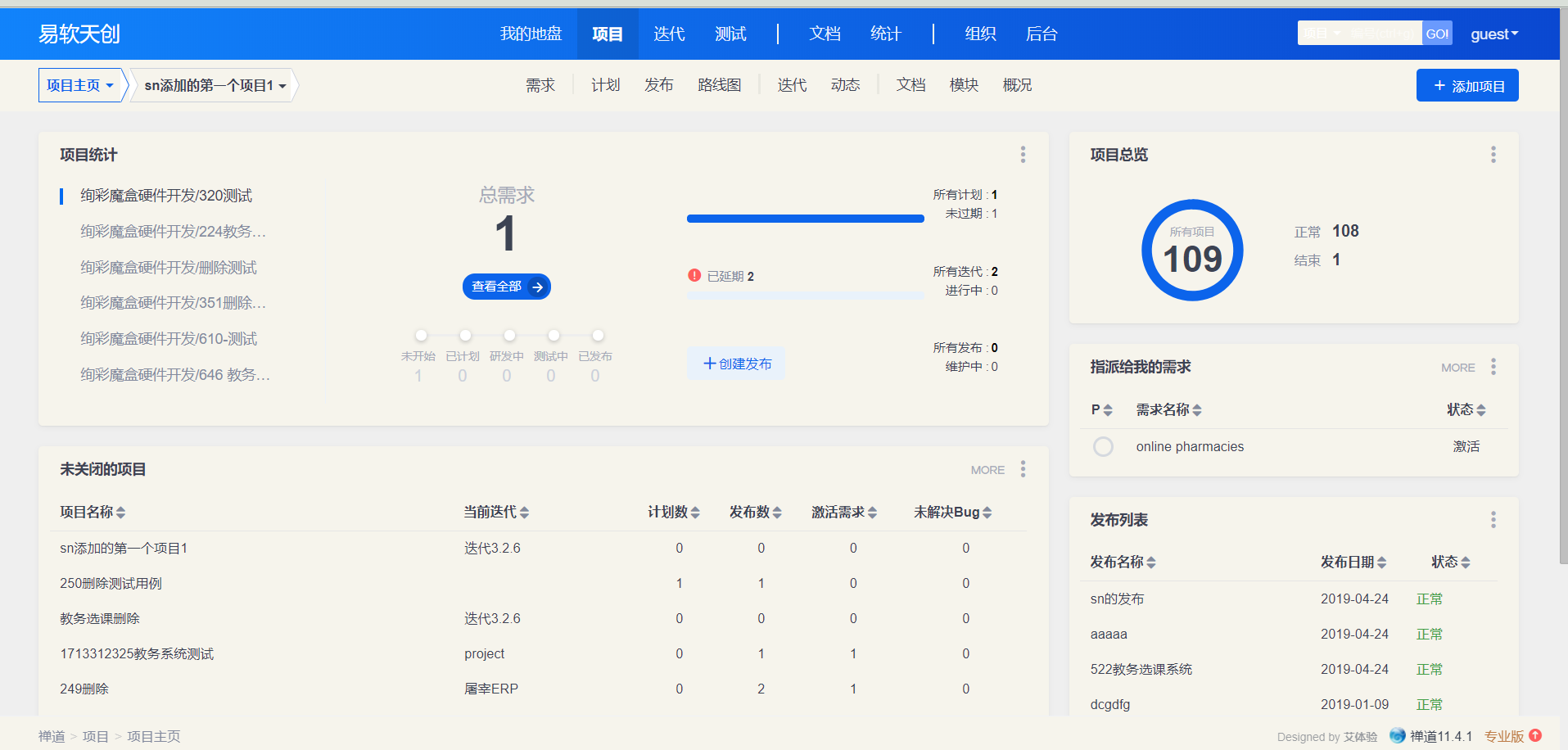Click the 添加项目 button
This screenshot has height=750, width=1568.
click(1467, 86)
